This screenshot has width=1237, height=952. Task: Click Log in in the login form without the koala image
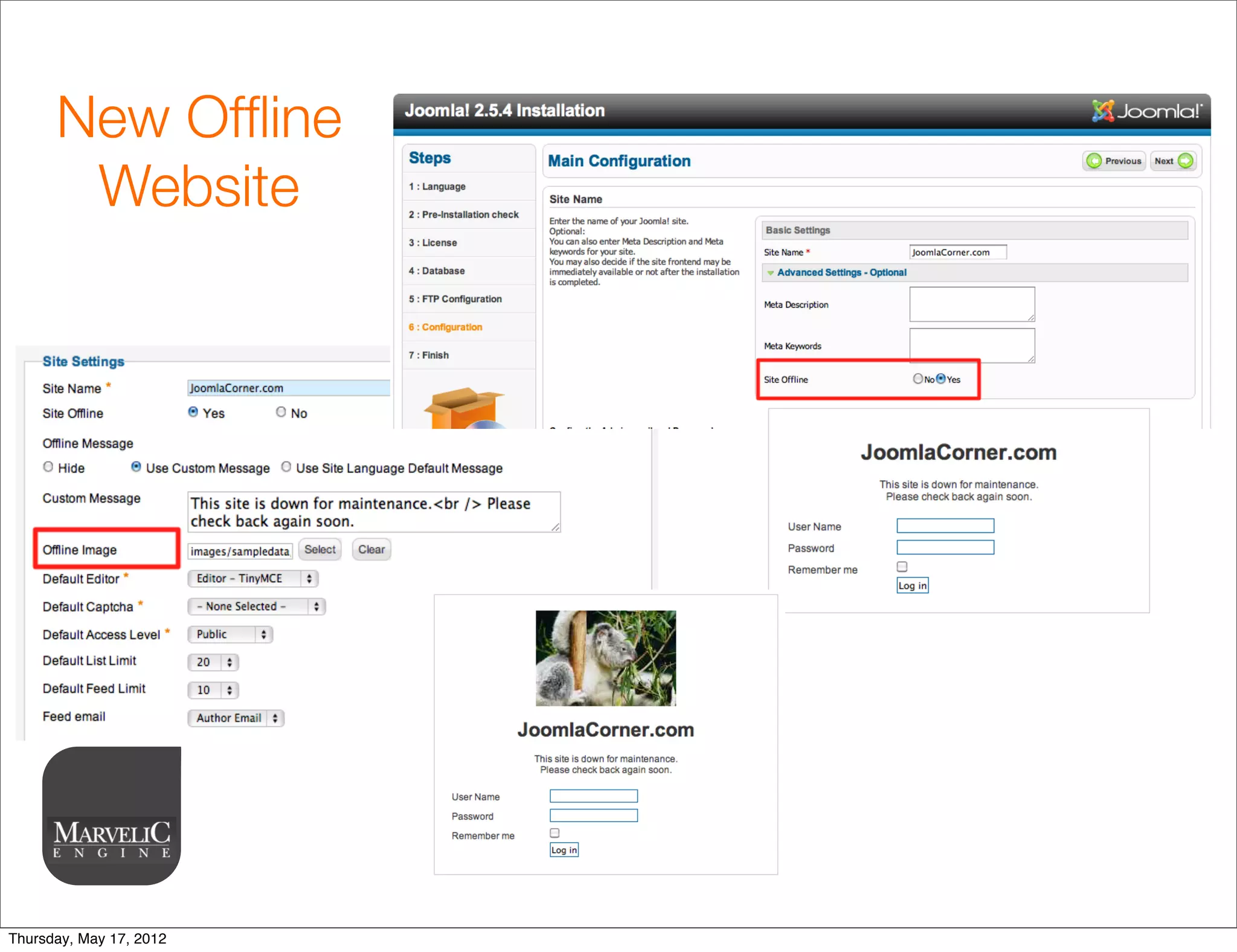click(x=913, y=585)
